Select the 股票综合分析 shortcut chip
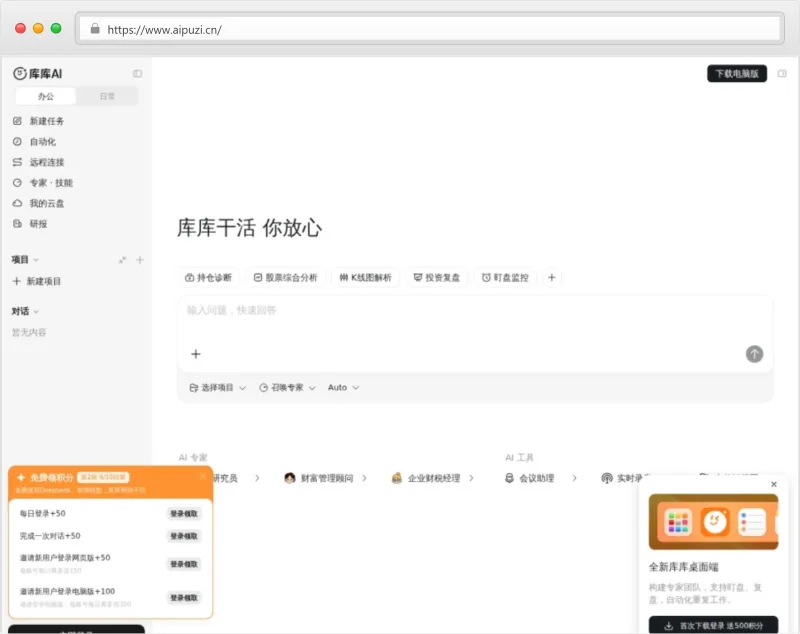The image size is (800, 634). click(x=286, y=277)
